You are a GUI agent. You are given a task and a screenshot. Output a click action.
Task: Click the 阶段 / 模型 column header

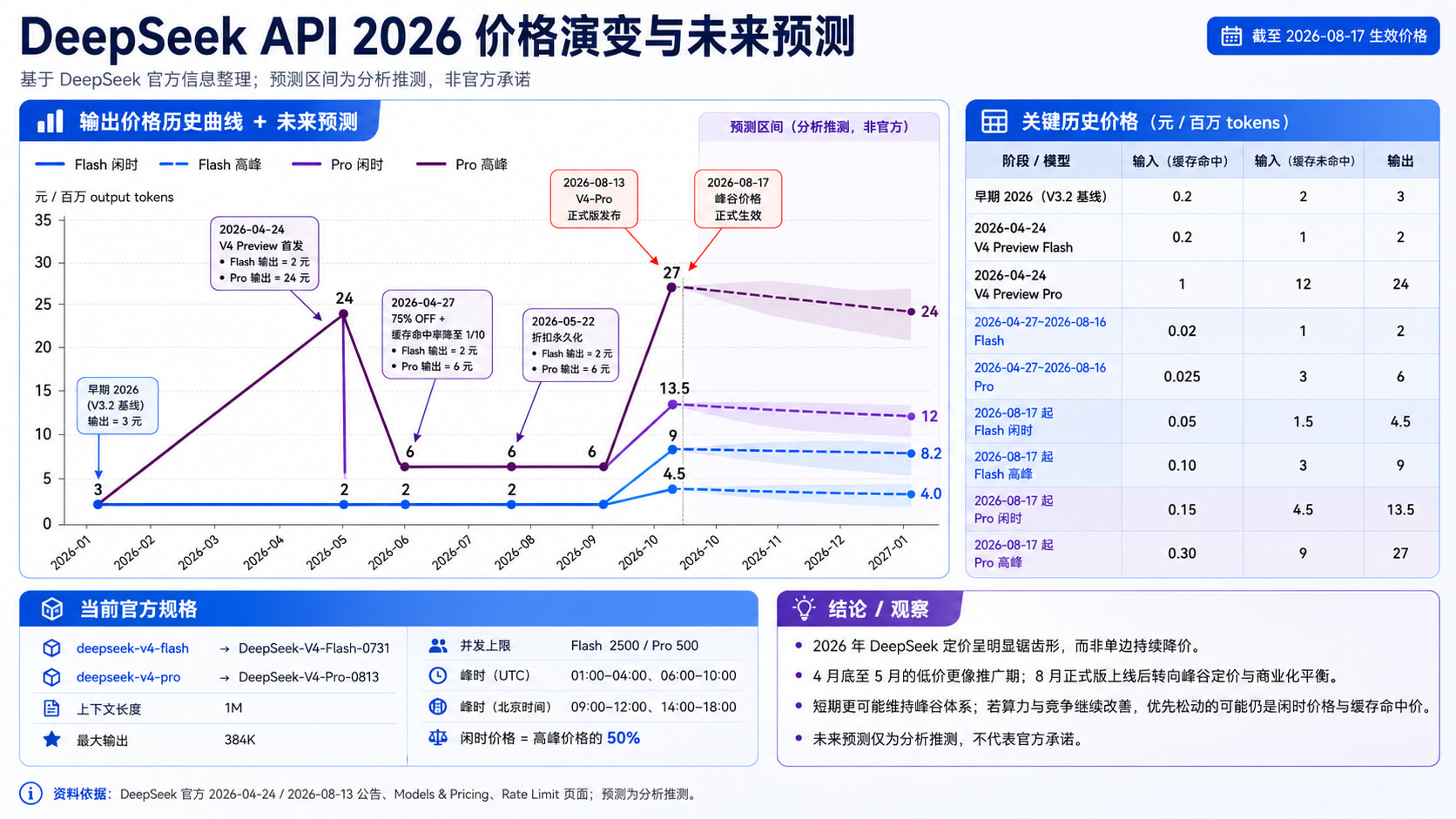tap(1036, 161)
